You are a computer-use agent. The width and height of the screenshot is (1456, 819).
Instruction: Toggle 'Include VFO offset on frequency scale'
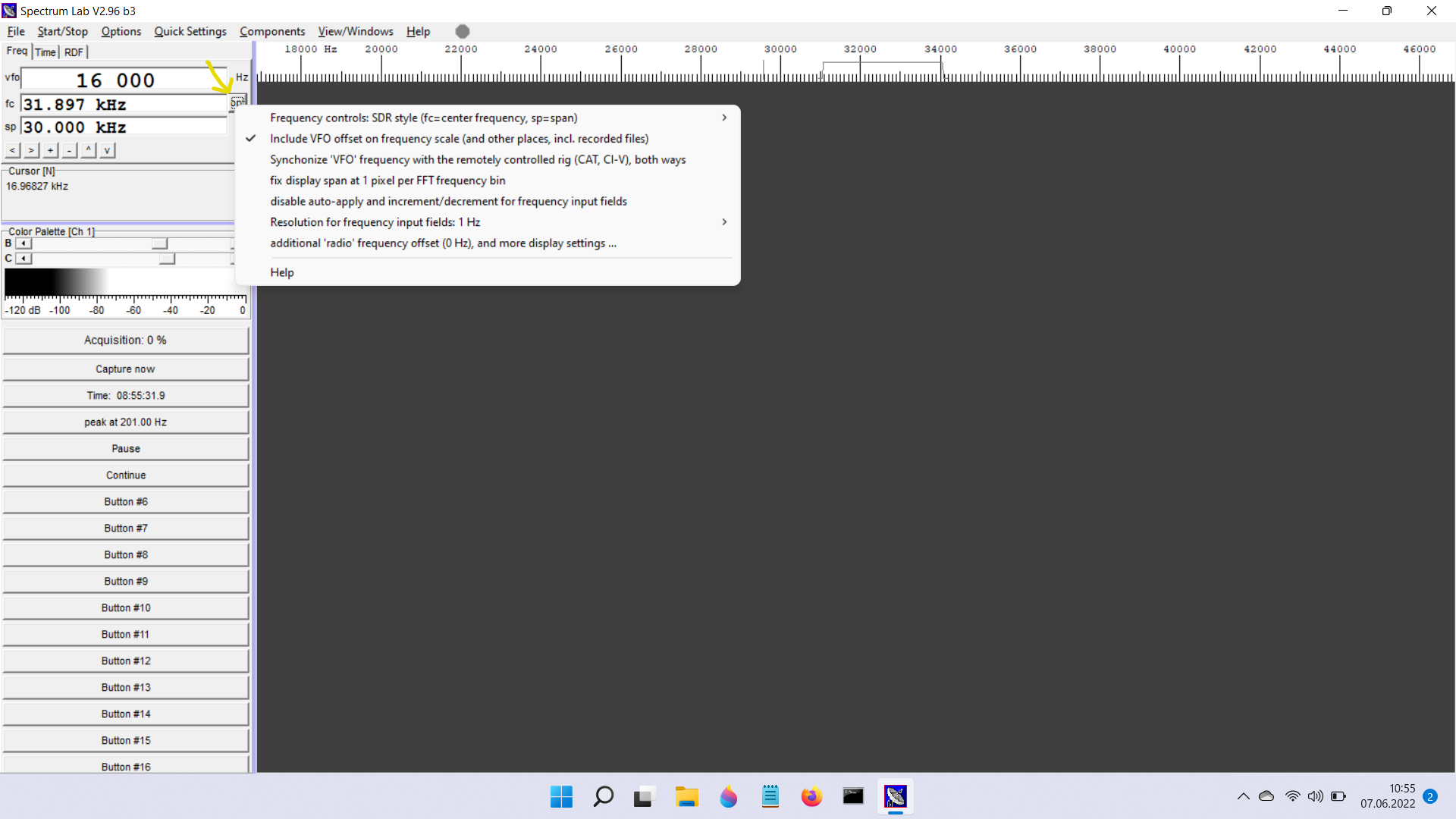(x=488, y=139)
